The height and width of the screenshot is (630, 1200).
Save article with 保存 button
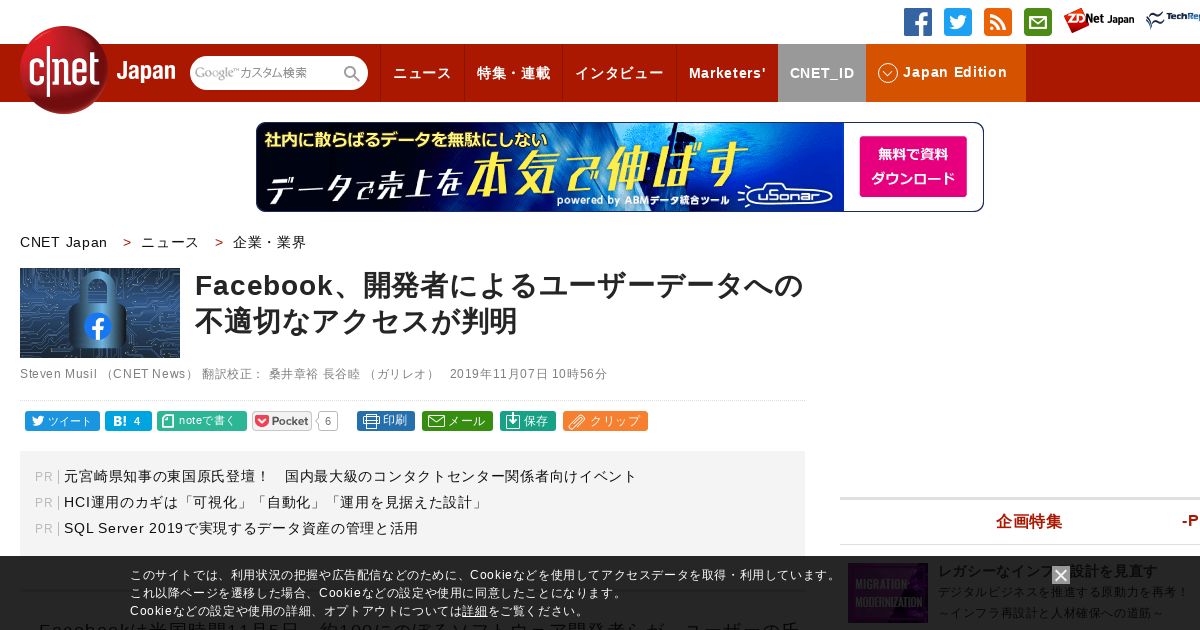528,421
